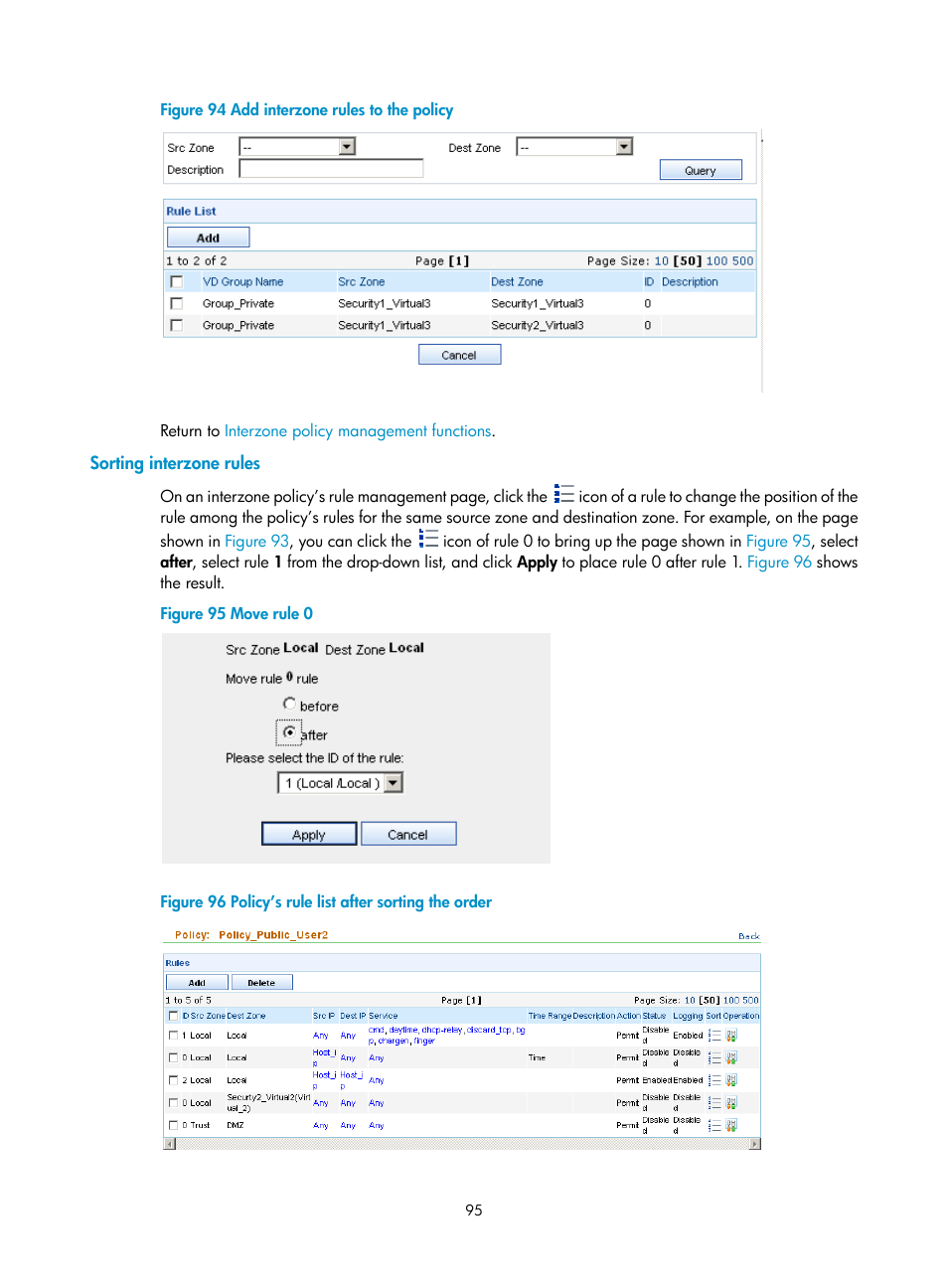Open the 'chargen' service link
Viewport: 948px width, 1288px height.
pos(394,1042)
